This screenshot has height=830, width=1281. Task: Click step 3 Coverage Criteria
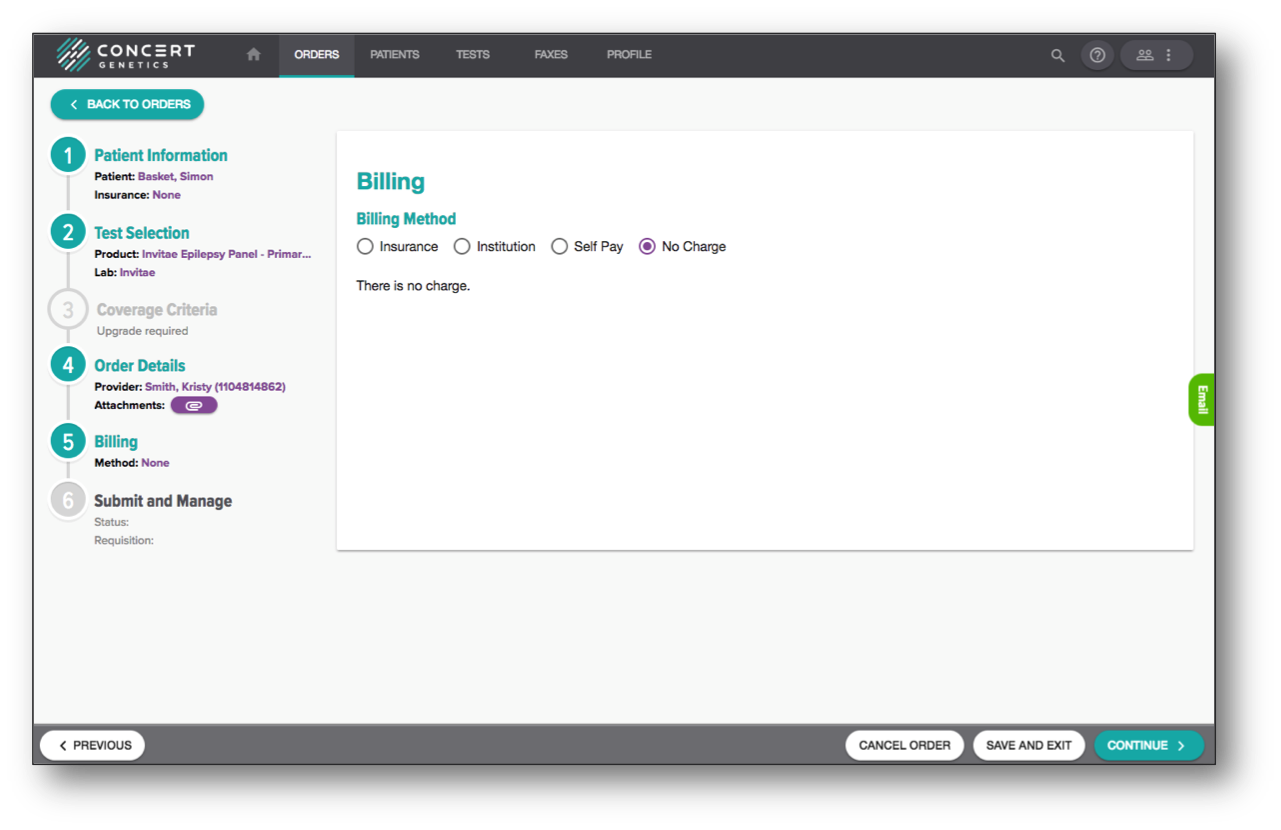(156, 310)
